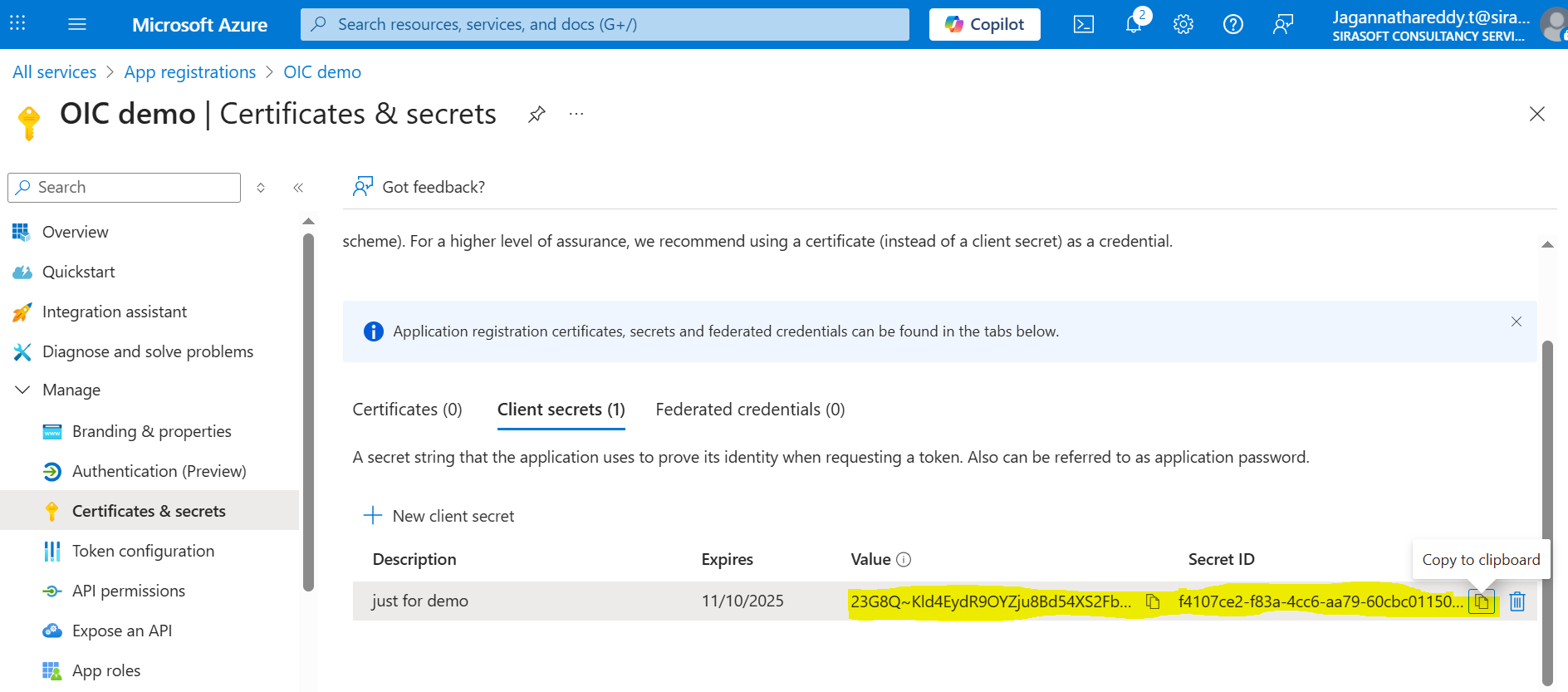The width and height of the screenshot is (1568, 692).
Task: Switch to Client secrets (1) tab
Action: [561, 410]
